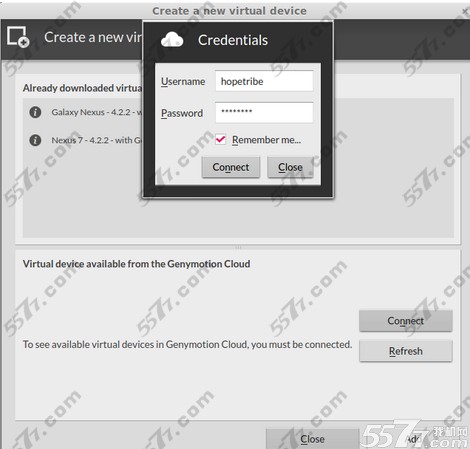This screenshot has height=449, width=470.
Task: Click Connect in the Genymotion Cloud panel
Action: 406,321
